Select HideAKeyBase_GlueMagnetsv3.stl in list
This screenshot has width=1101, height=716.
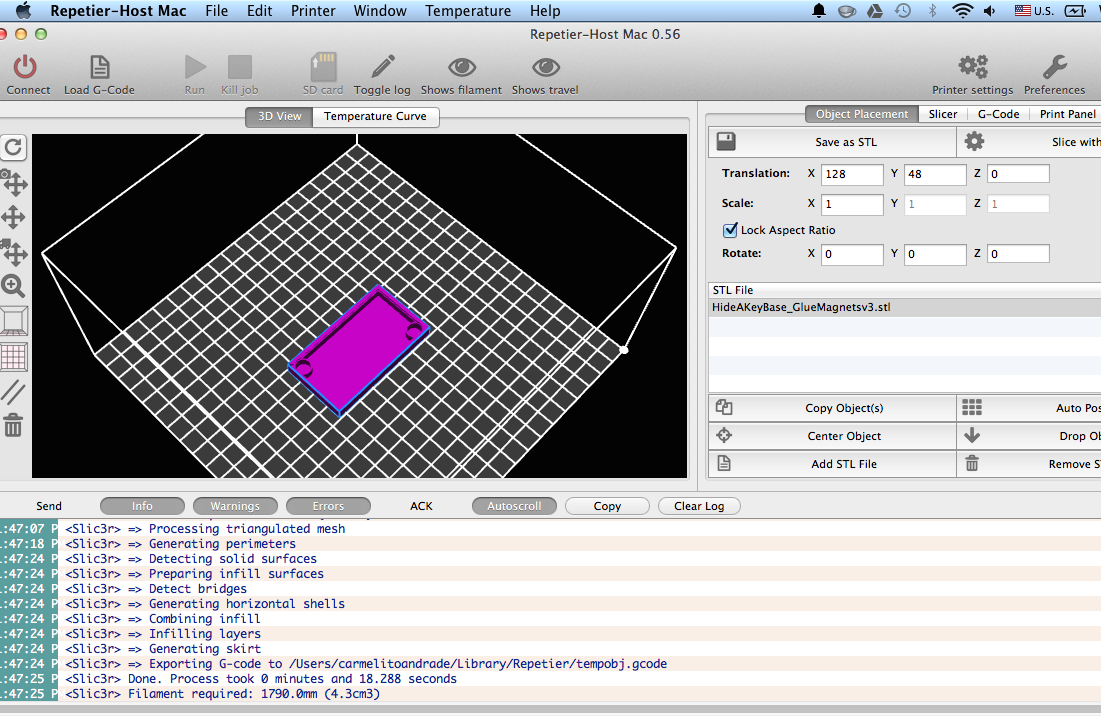(x=904, y=307)
